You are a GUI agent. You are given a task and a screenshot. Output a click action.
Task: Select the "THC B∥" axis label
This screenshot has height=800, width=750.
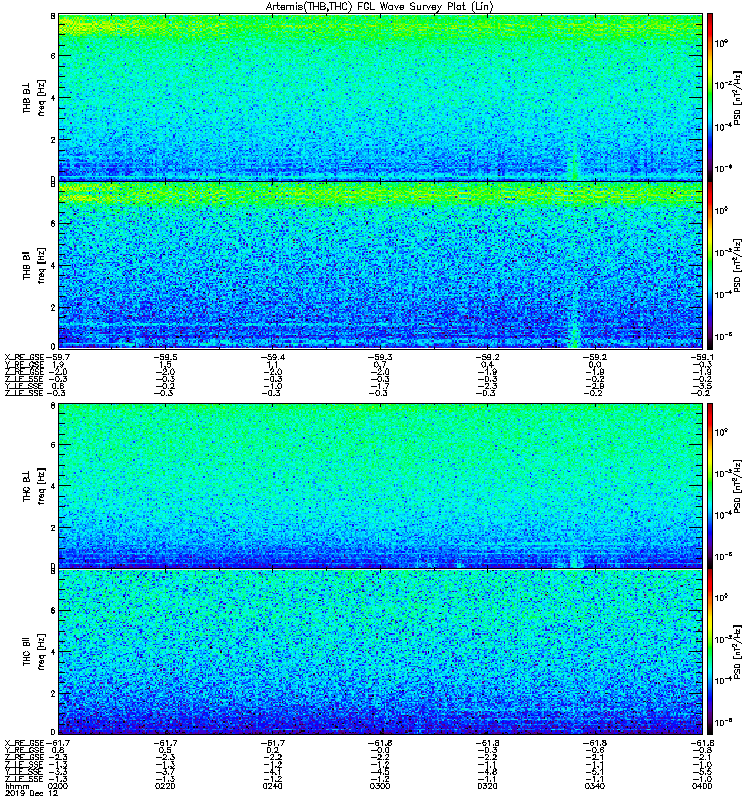(x=27, y=651)
